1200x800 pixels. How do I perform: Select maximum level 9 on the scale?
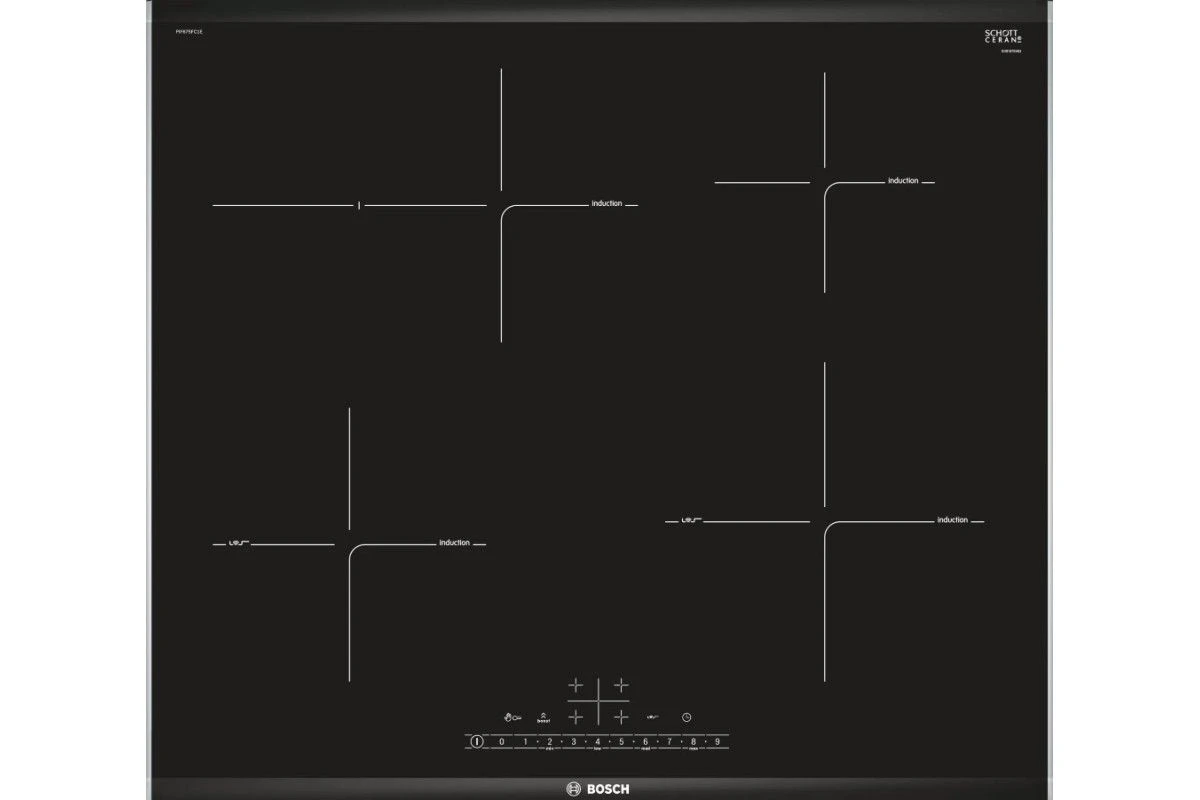click(x=717, y=742)
